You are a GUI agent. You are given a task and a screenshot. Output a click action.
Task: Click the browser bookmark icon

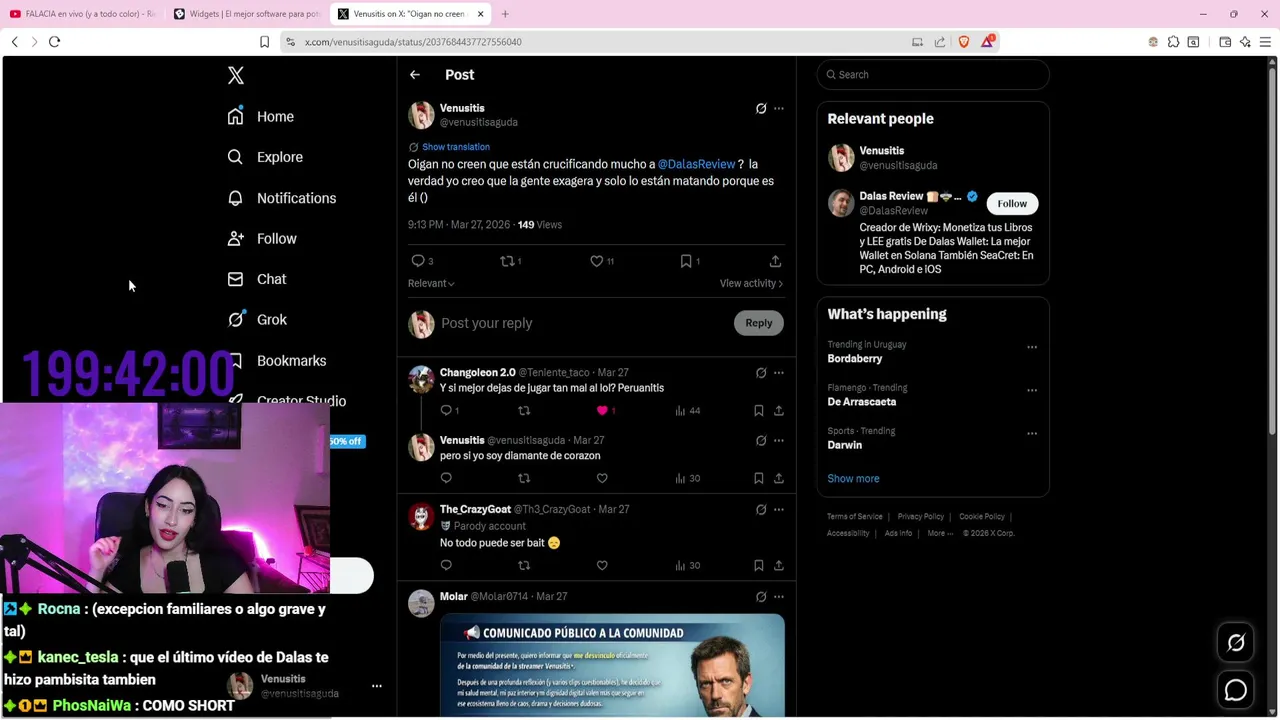264,42
